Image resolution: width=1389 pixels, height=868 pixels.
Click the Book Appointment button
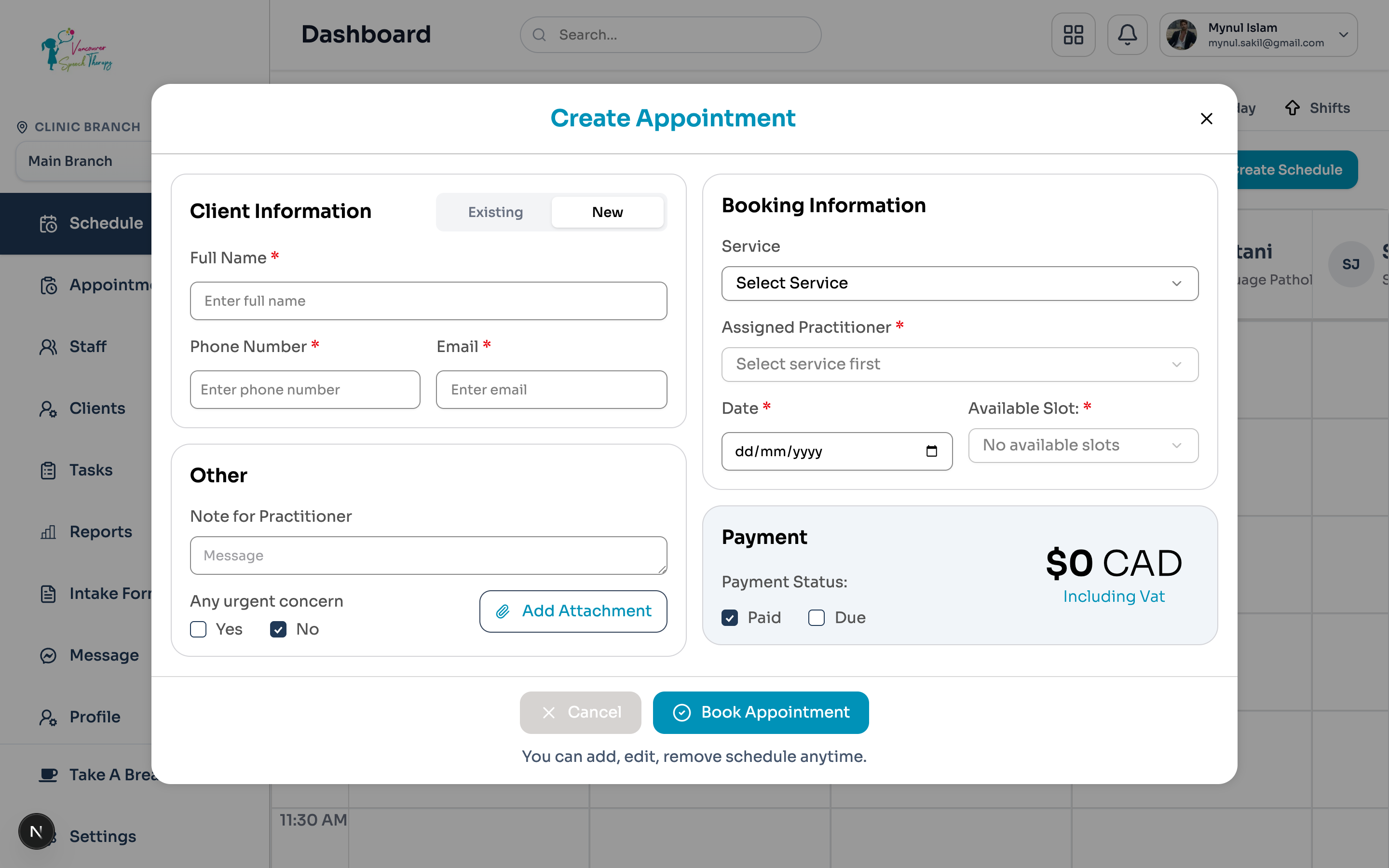(761, 712)
